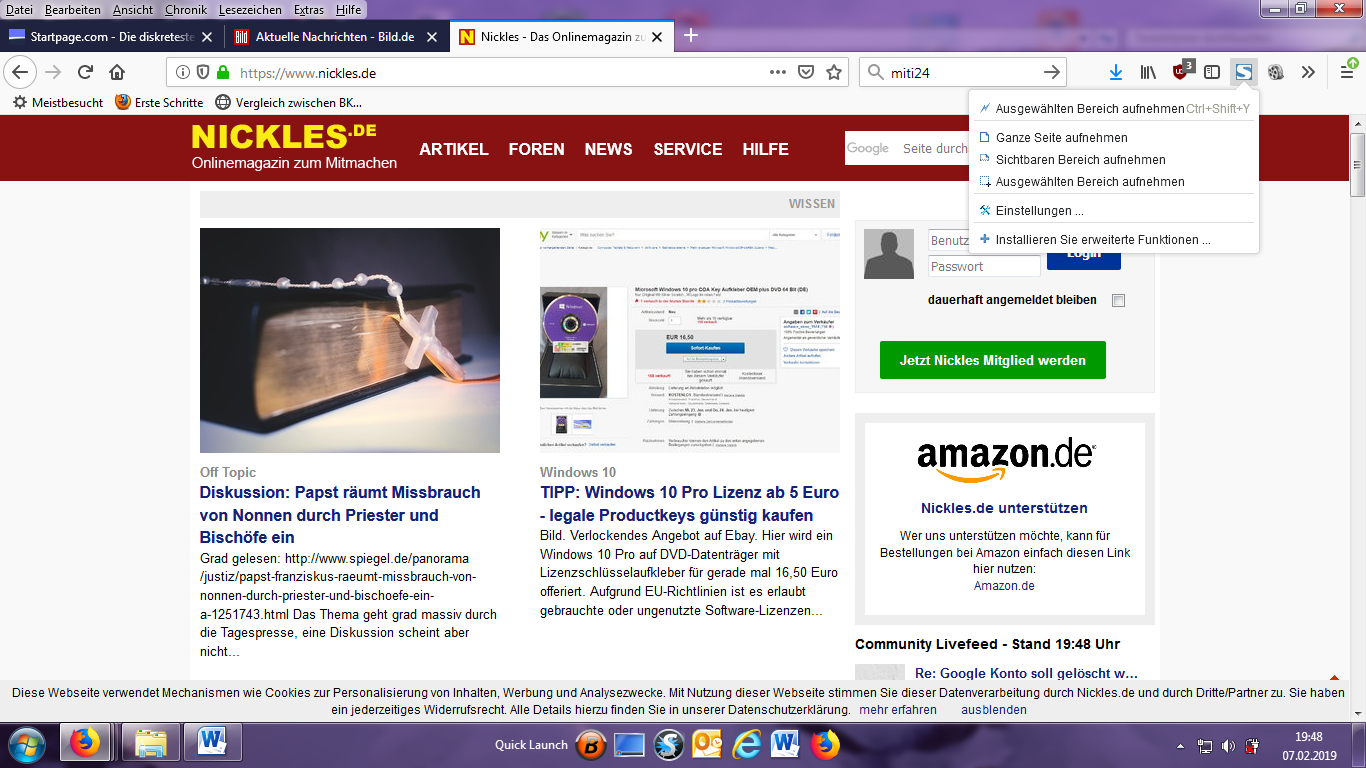Switch to the Startpage.com tab
The image size is (1366, 768).
point(111,37)
